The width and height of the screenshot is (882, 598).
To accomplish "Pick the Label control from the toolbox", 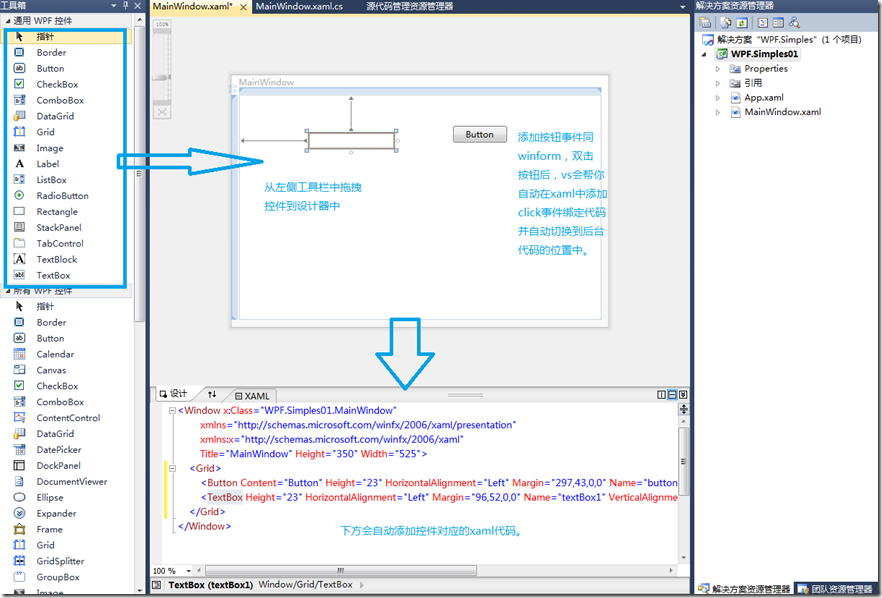I will [x=68, y=164].
